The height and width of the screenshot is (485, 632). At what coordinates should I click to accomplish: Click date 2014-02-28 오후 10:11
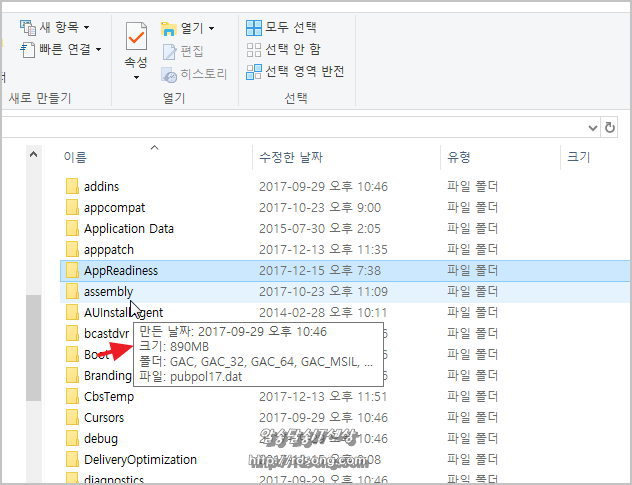tap(323, 312)
